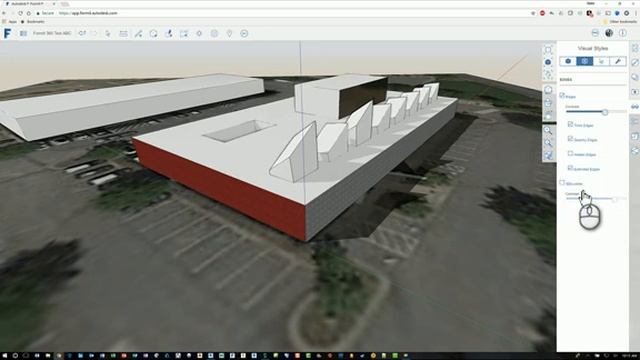Click the paint materials tool icon
The width and height of the screenshot is (640, 360).
pyautogui.click(x=169, y=33)
